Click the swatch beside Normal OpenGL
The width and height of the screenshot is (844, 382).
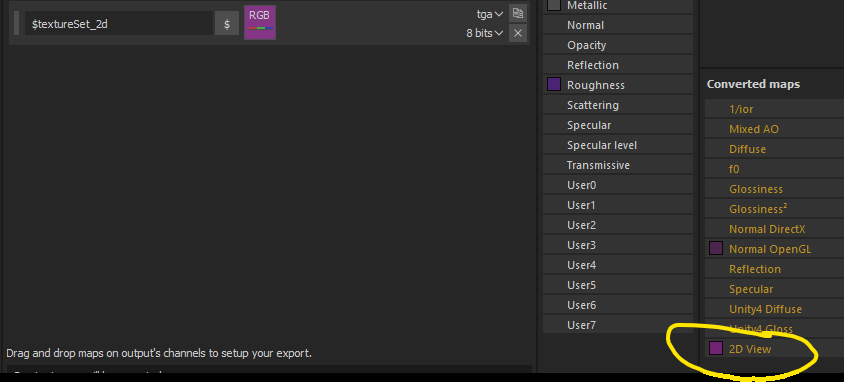pyautogui.click(x=715, y=249)
